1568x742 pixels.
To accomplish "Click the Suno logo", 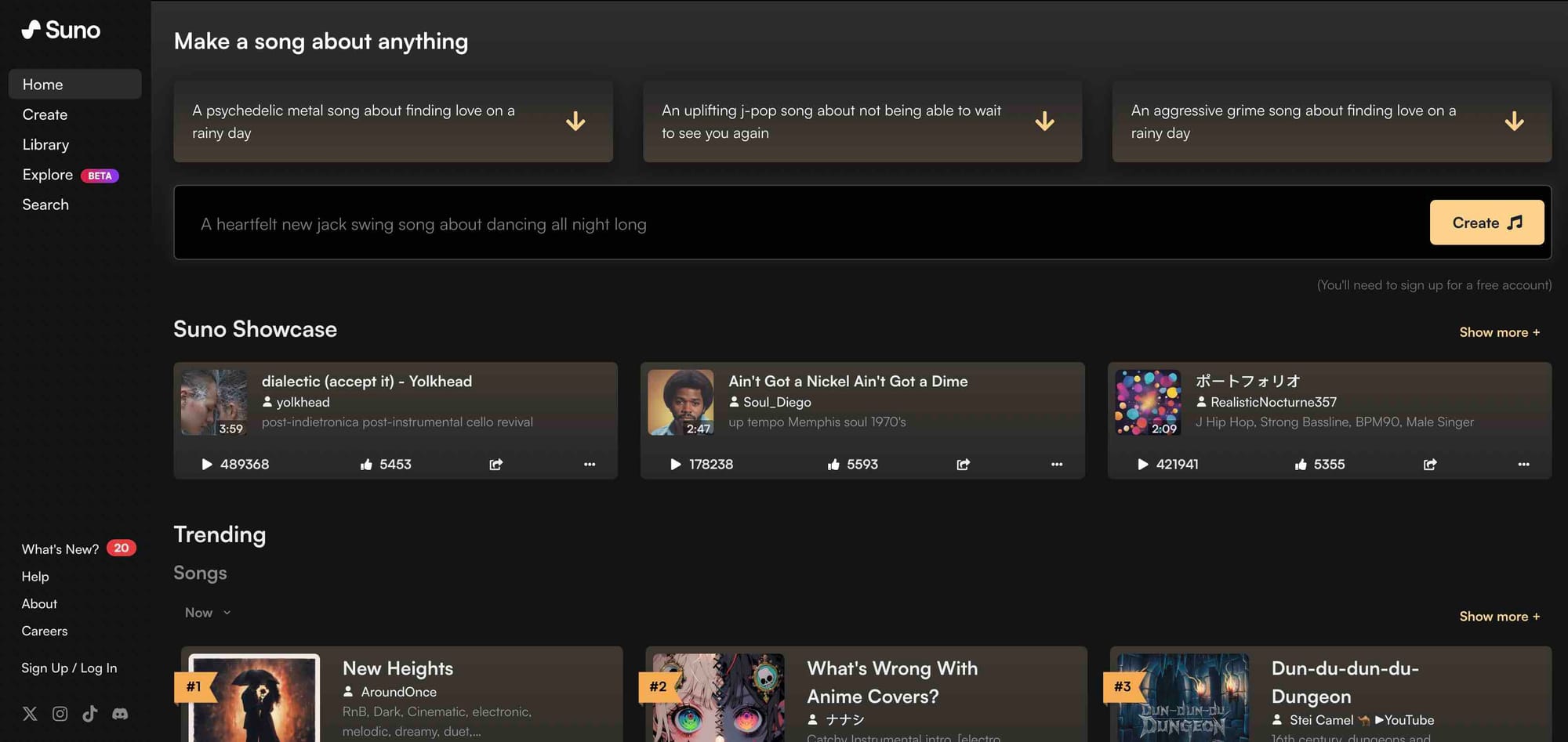I will 61,30.
